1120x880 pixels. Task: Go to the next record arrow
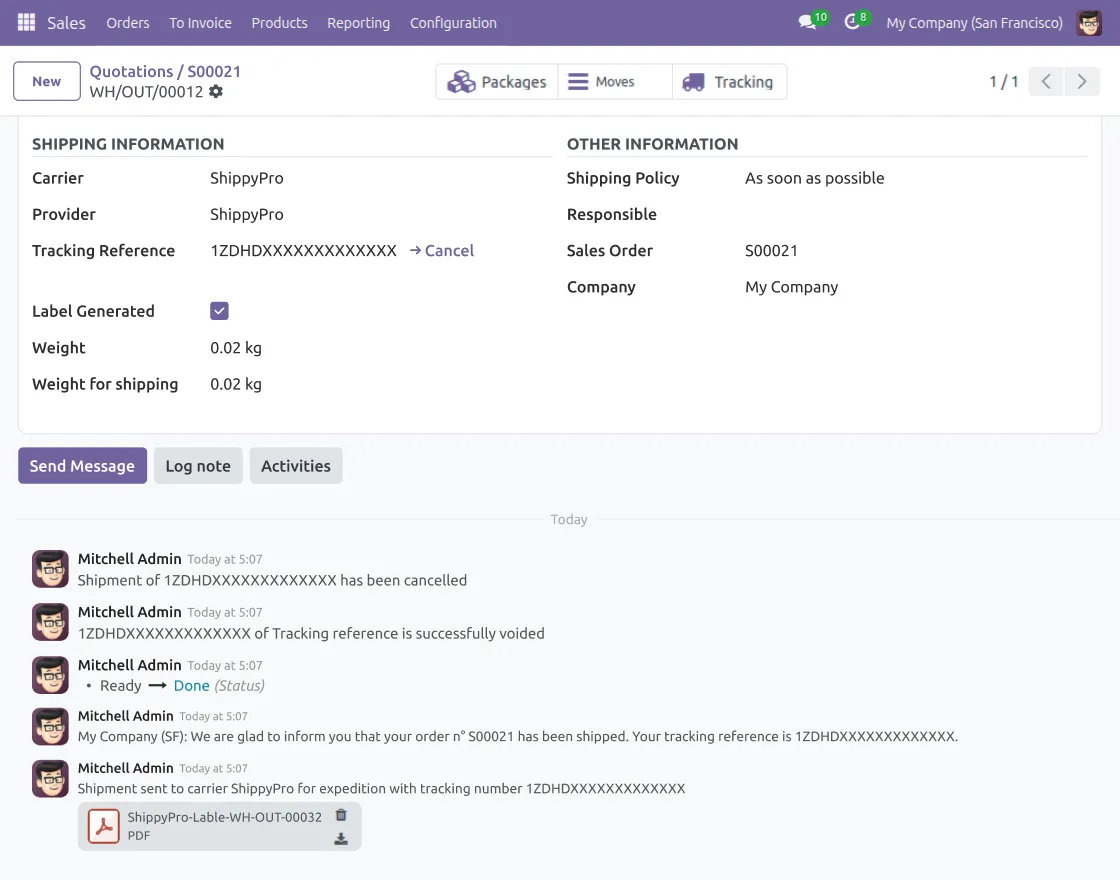pos(1081,81)
